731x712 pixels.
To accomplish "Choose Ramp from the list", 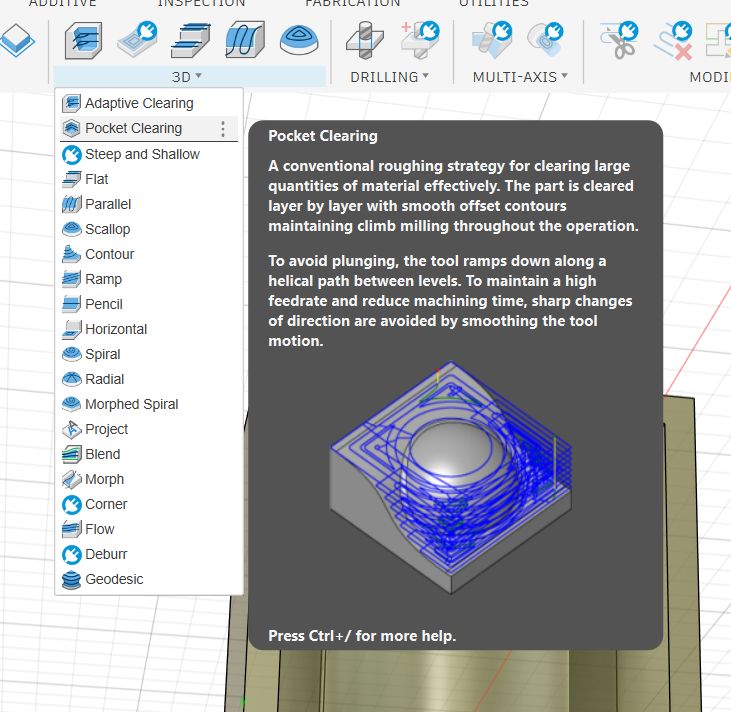I will (148, 279).
